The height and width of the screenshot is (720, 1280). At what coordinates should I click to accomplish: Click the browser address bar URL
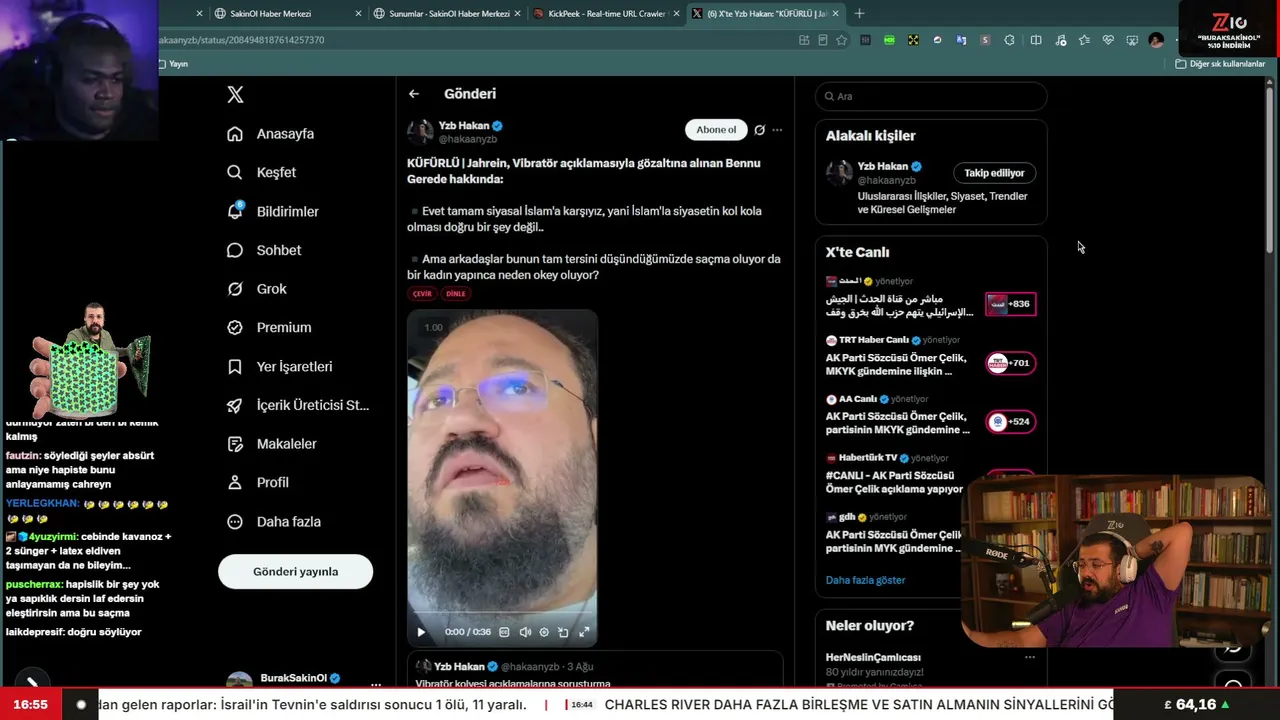(241, 40)
